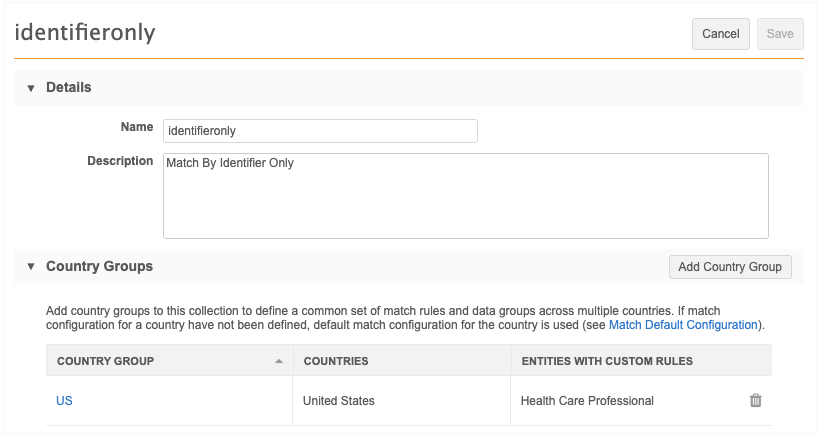Click the Details section heading
821x437 pixels.
pyautogui.click(x=69, y=88)
